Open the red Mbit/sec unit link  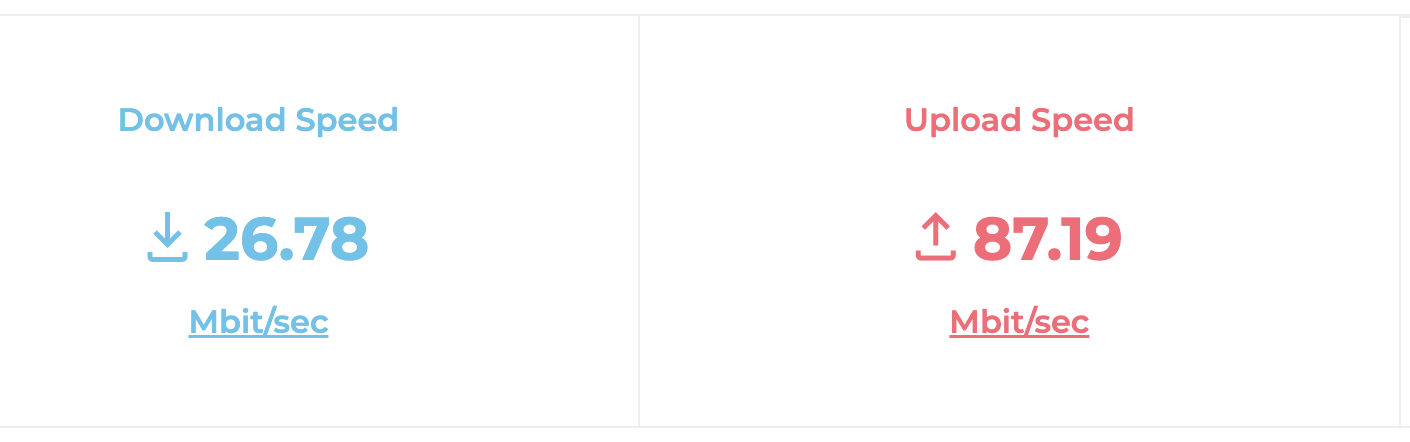[x=1019, y=322]
